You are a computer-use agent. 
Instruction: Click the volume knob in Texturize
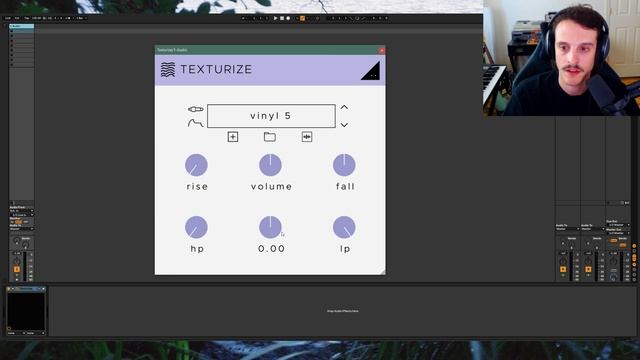point(270,165)
